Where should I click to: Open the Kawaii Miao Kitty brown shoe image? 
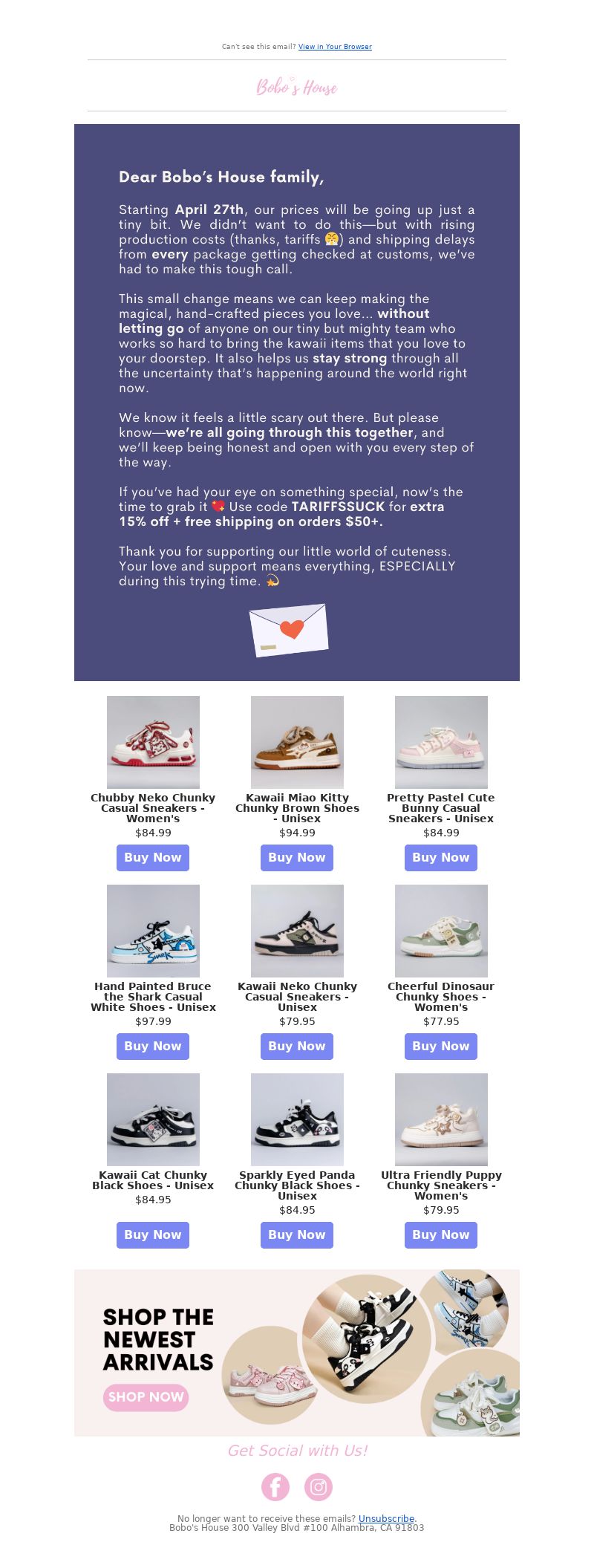(297, 742)
